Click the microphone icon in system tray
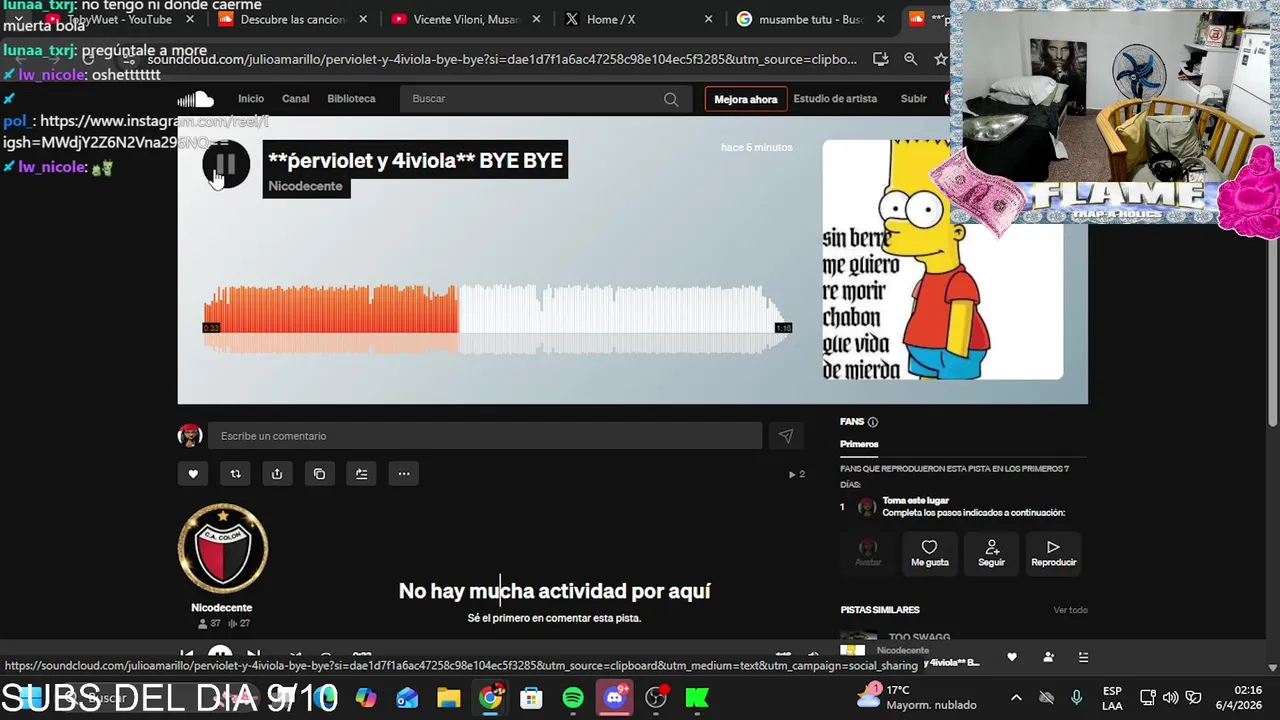 click(x=1076, y=698)
